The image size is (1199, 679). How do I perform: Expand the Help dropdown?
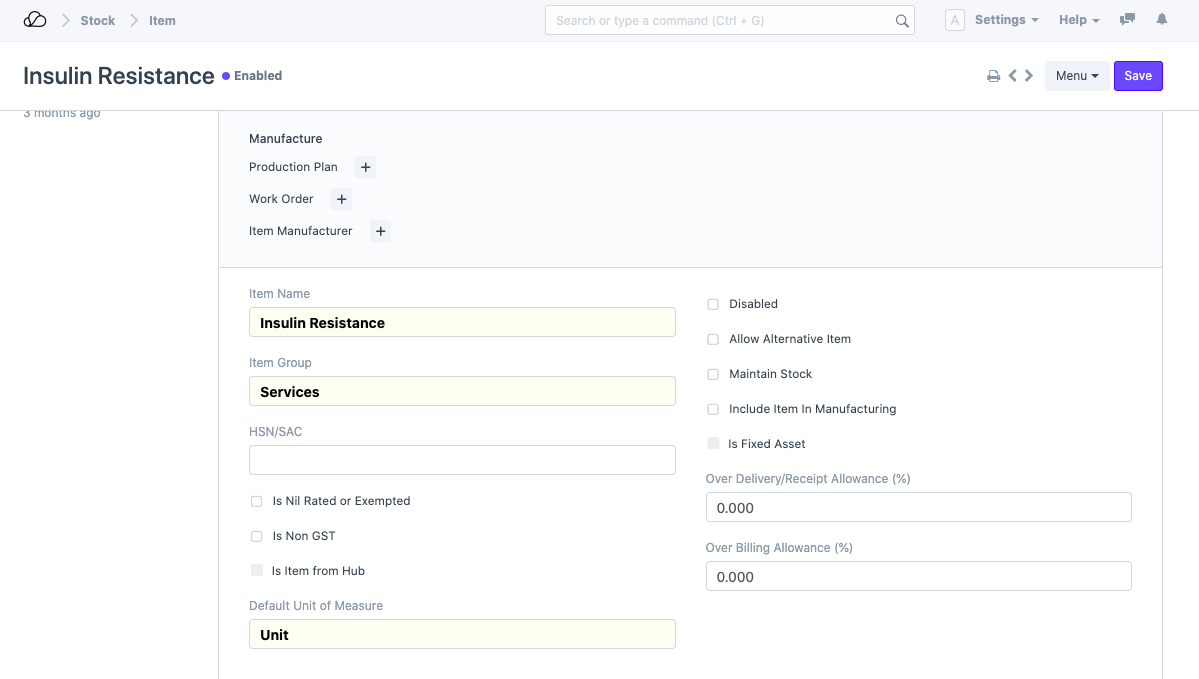click(1079, 20)
